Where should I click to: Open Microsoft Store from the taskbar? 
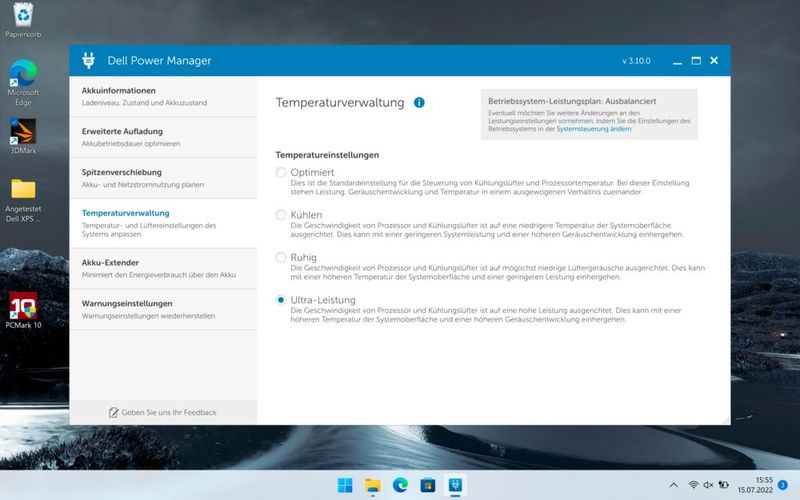pyautogui.click(x=428, y=485)
